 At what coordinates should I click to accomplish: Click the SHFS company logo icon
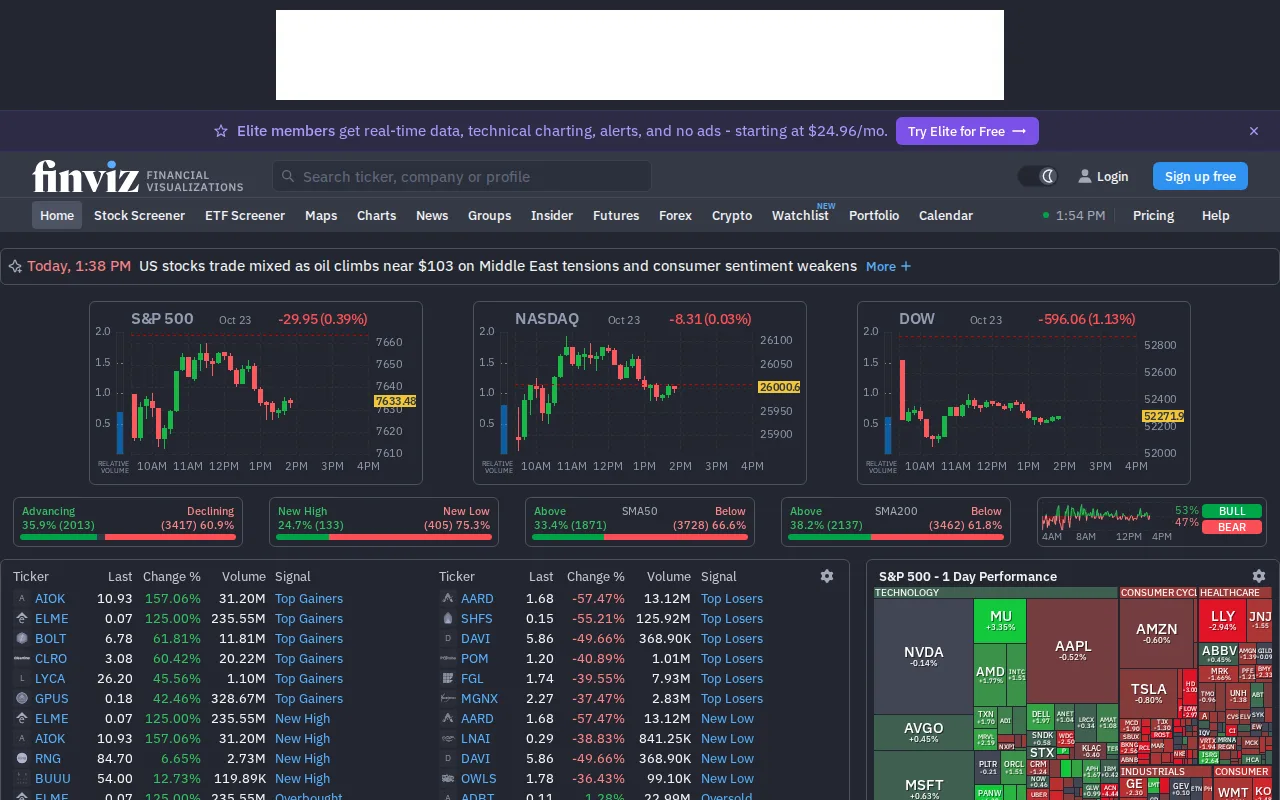tap(448, 618)
